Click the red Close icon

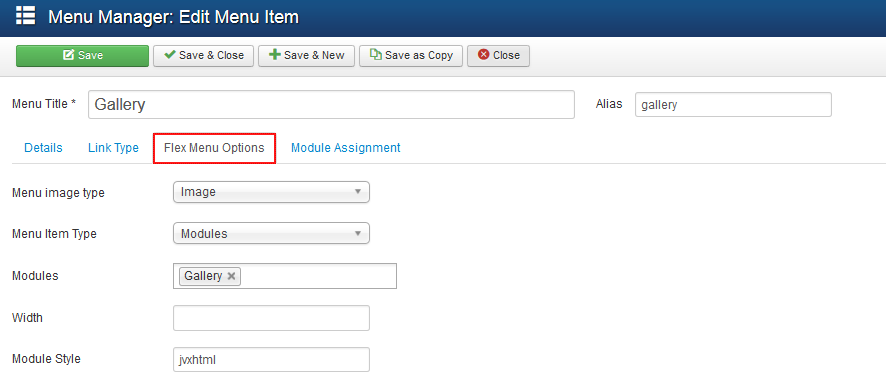(x=483, y=55)
